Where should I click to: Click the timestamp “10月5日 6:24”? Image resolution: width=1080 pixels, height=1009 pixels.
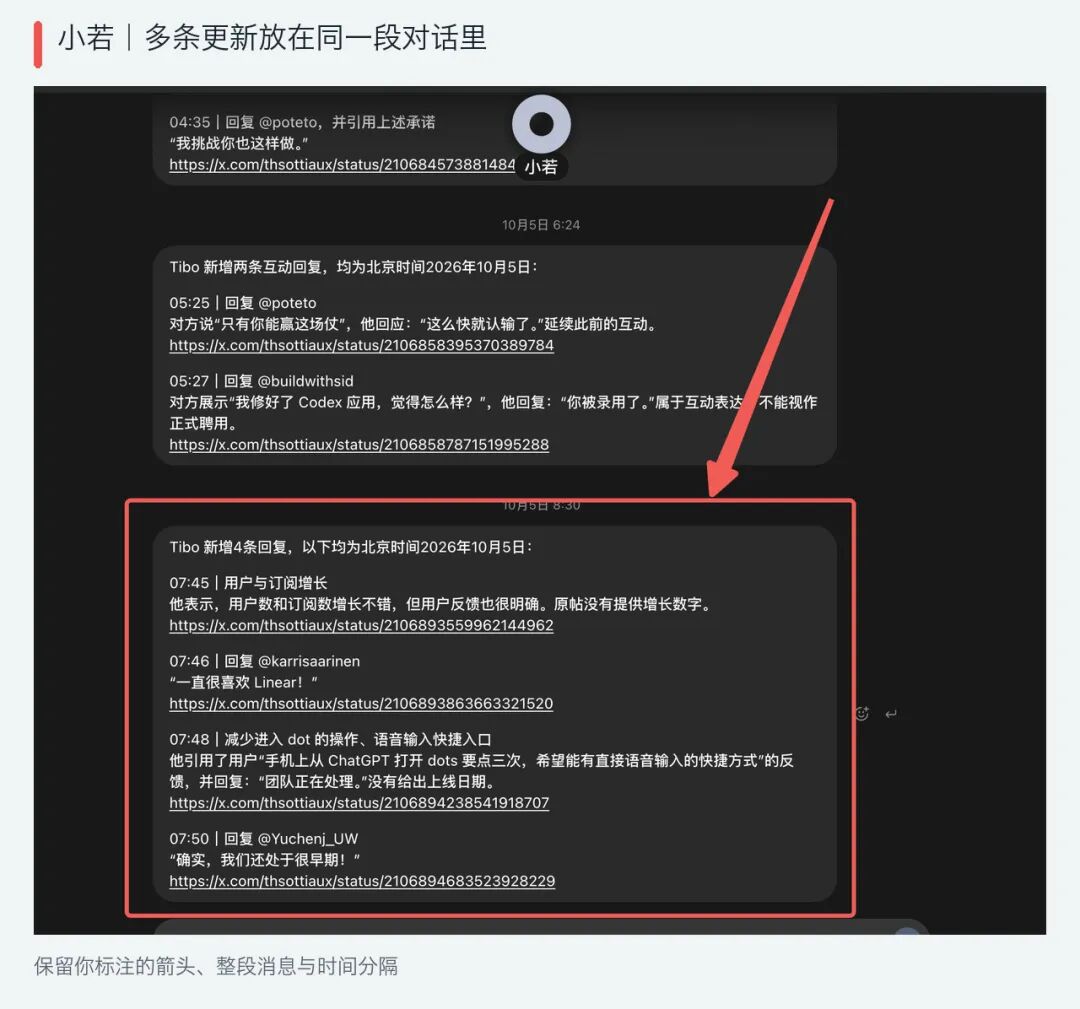click(541, 225)
